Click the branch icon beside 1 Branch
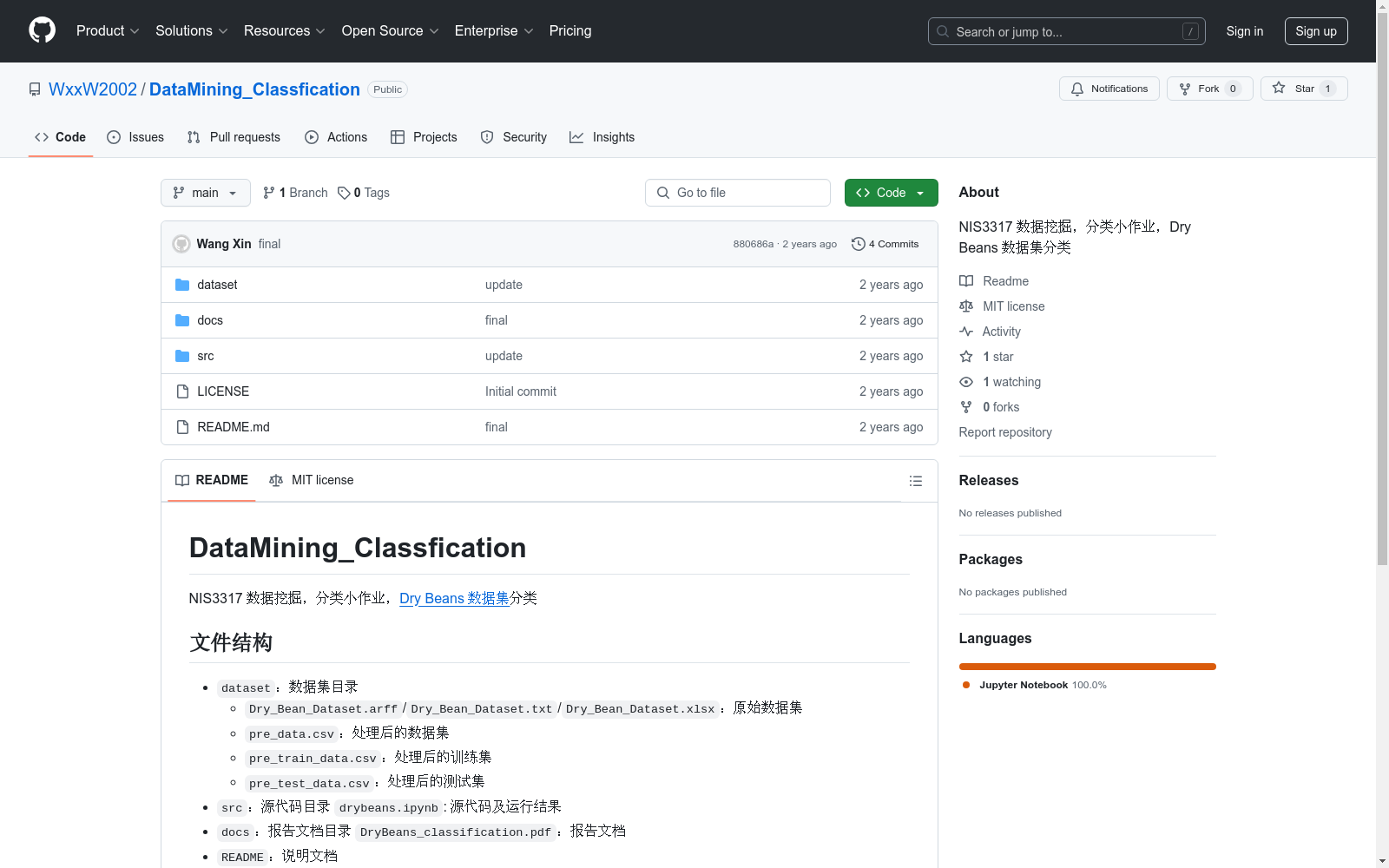This screenshot has width=1389, height=868. pos(269,193)
